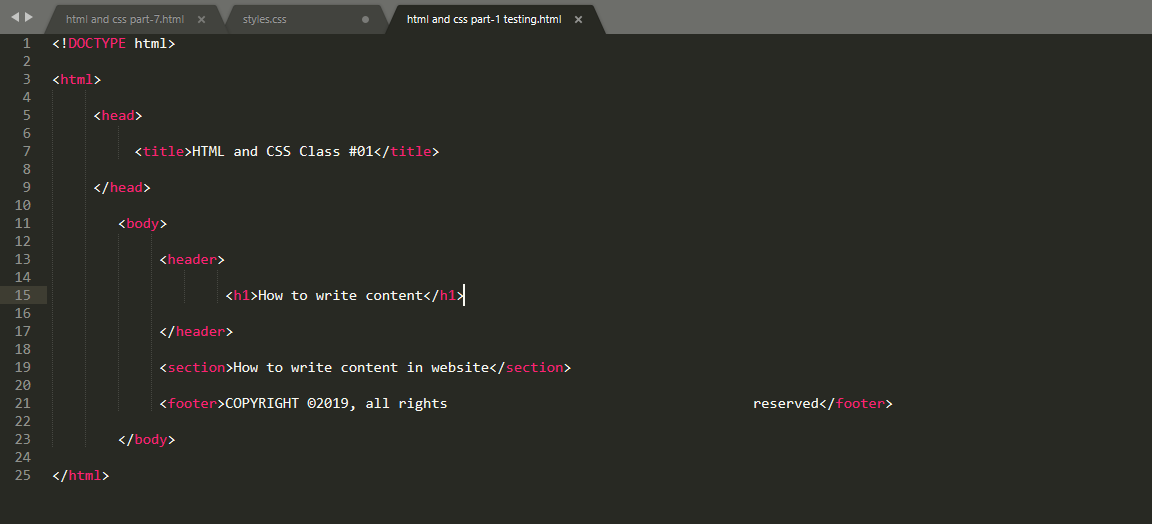The height and width of the screenshot is (524, 1152).
Task: Click the left tab navigation arrow
Action: (15, 17)
